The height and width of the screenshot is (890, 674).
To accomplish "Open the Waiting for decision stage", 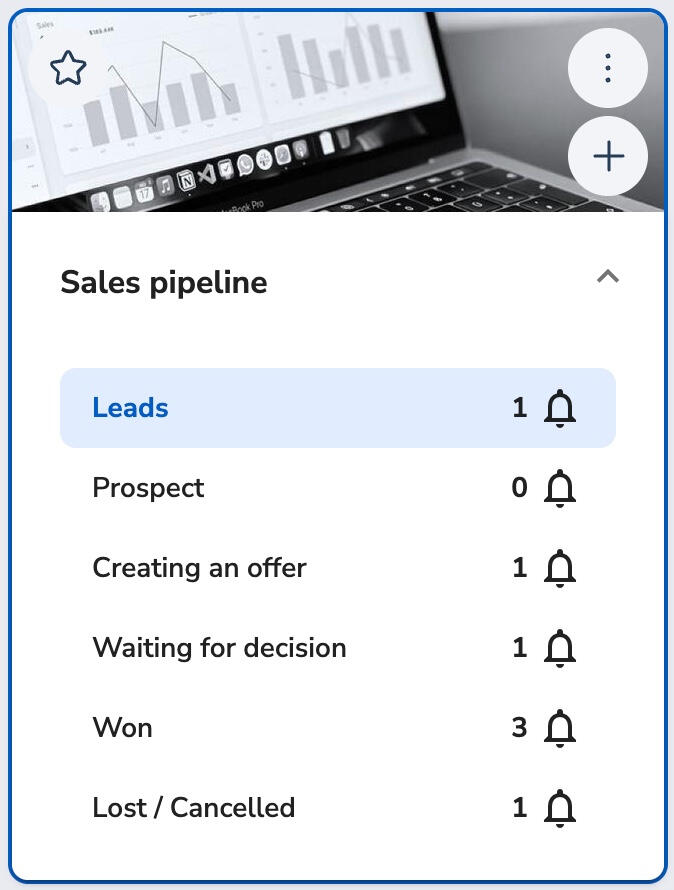I will (219, 648).
